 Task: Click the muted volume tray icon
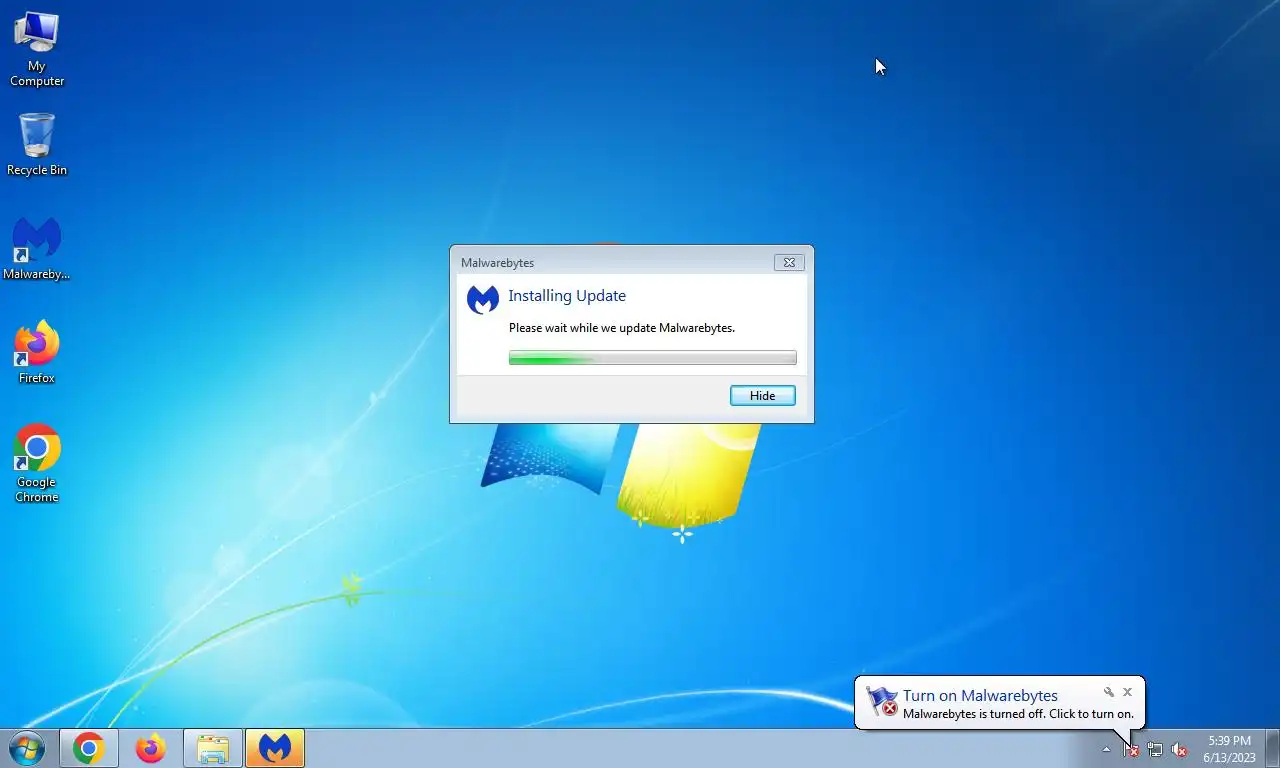1179,749
